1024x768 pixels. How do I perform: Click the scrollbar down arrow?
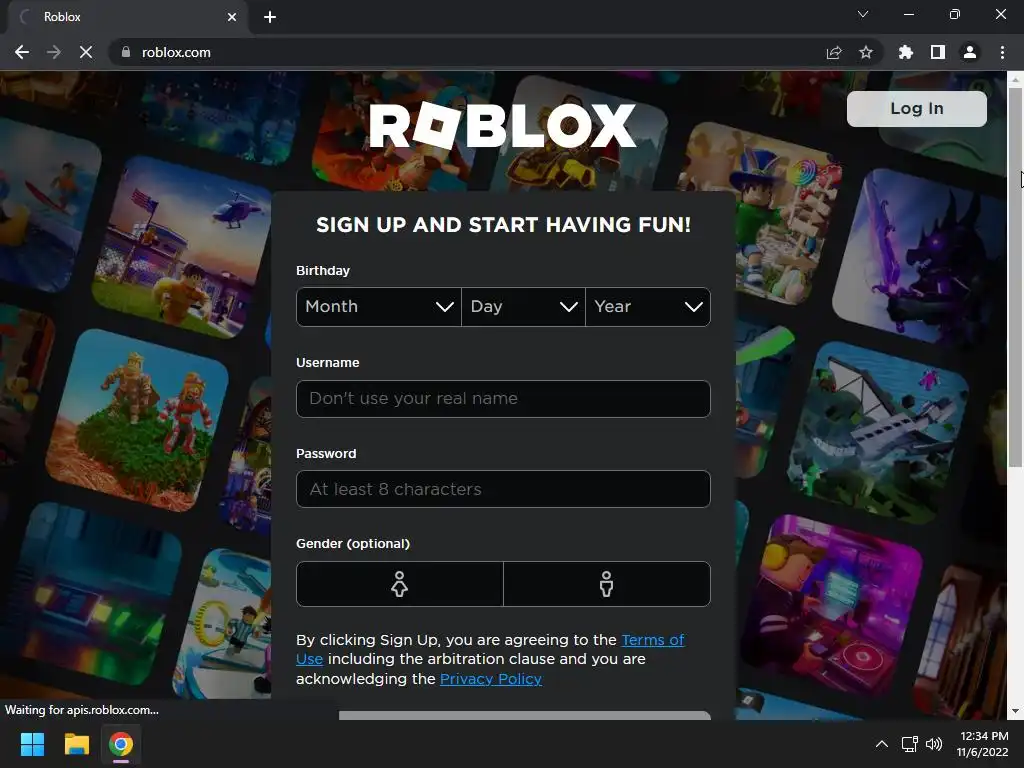1015,711
